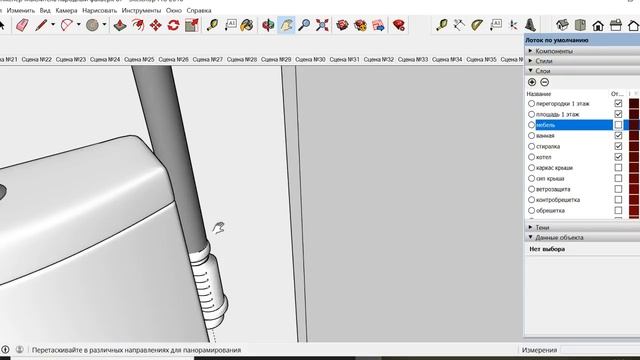Open the 'Нарисовать' menu
640x360 pixels.
point(100,10)
